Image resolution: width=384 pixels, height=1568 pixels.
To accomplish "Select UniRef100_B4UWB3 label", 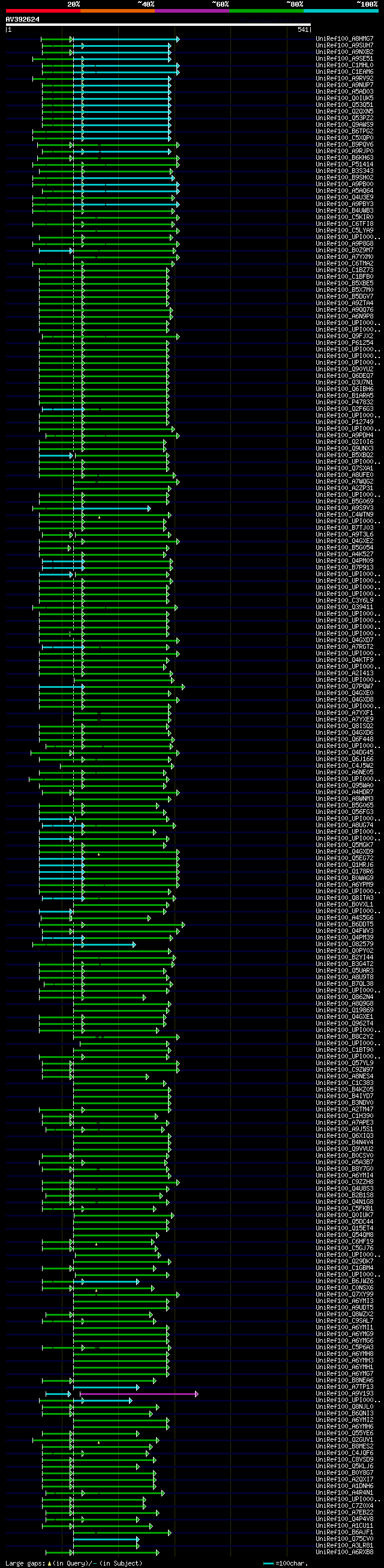I will (x=344, y=211).
